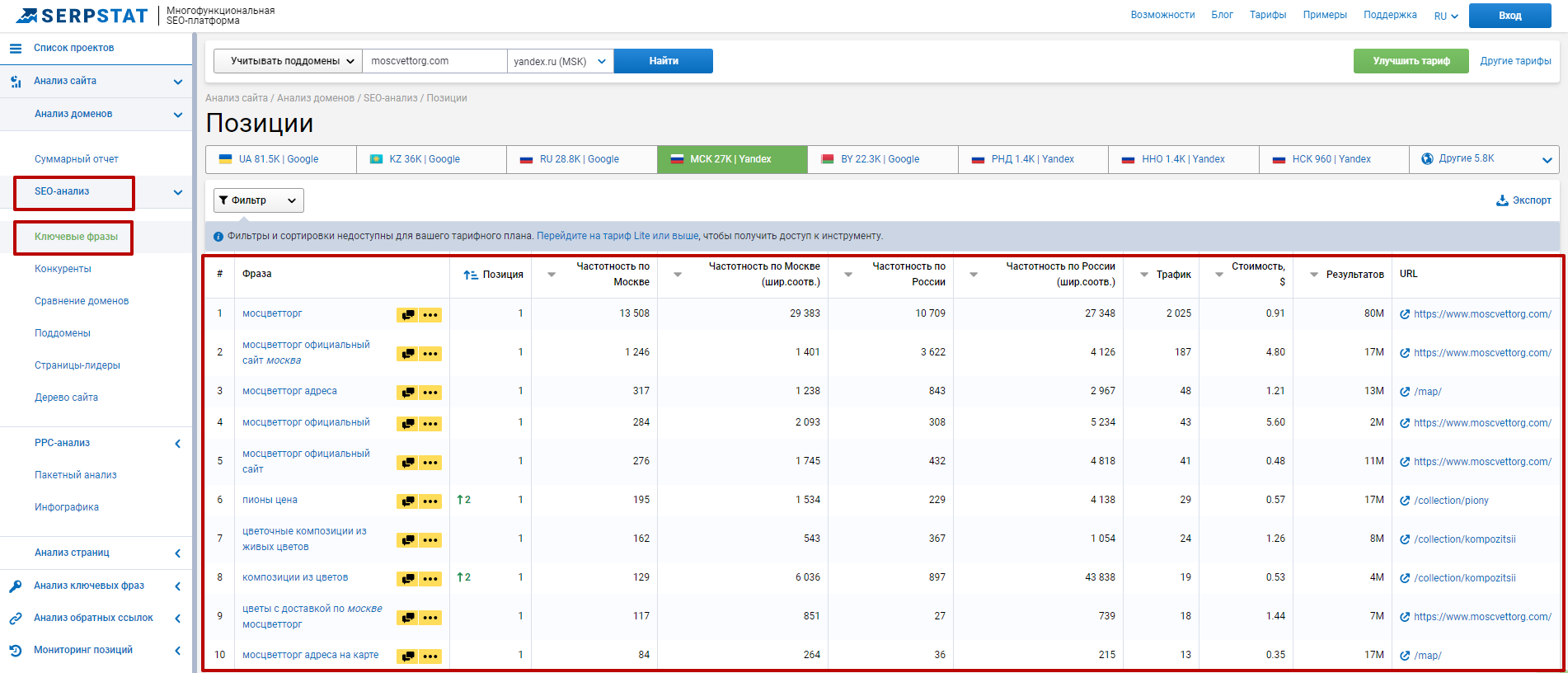
Task: Open Учитывать поддомены dropdown
Action: (x=288, y=61)
